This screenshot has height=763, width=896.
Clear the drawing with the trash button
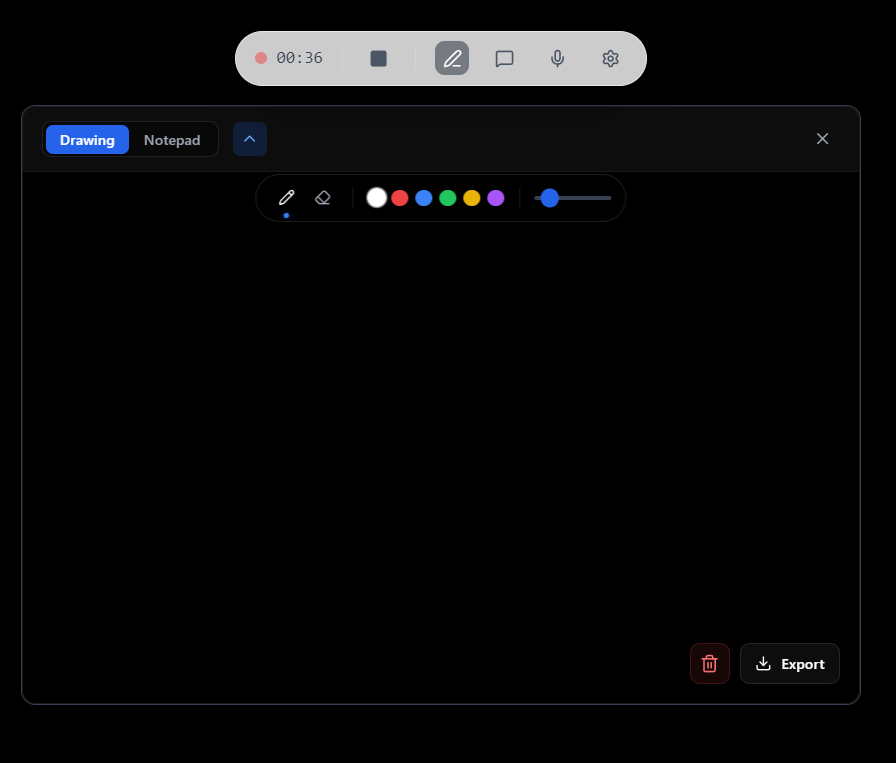click(710, 664)
